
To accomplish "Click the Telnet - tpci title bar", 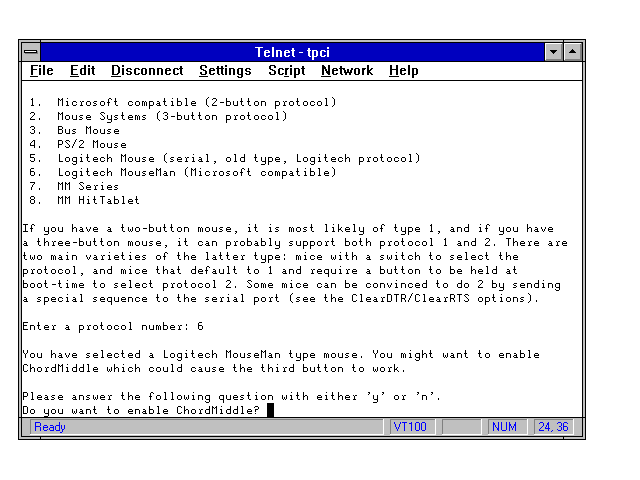I will pyautogui.click(x=290, y=51).
